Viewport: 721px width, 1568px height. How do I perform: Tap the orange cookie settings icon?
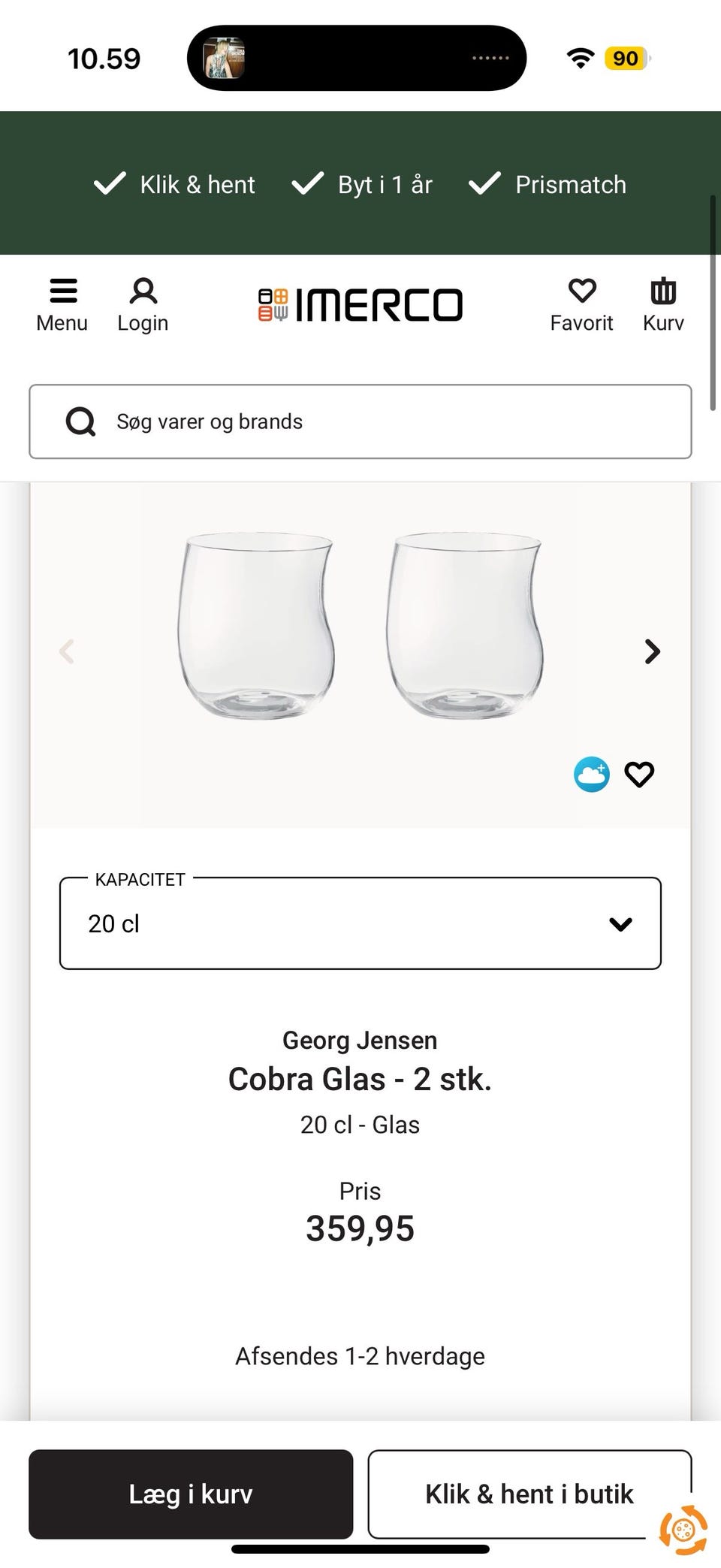(x=683, y=1530)
